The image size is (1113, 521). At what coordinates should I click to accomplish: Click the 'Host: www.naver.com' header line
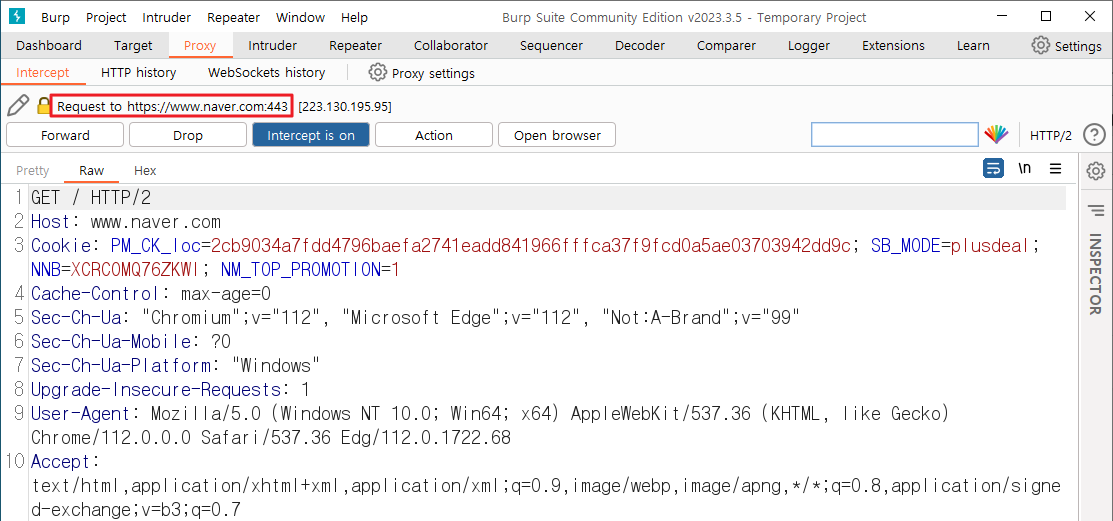(x=126, y=222)
